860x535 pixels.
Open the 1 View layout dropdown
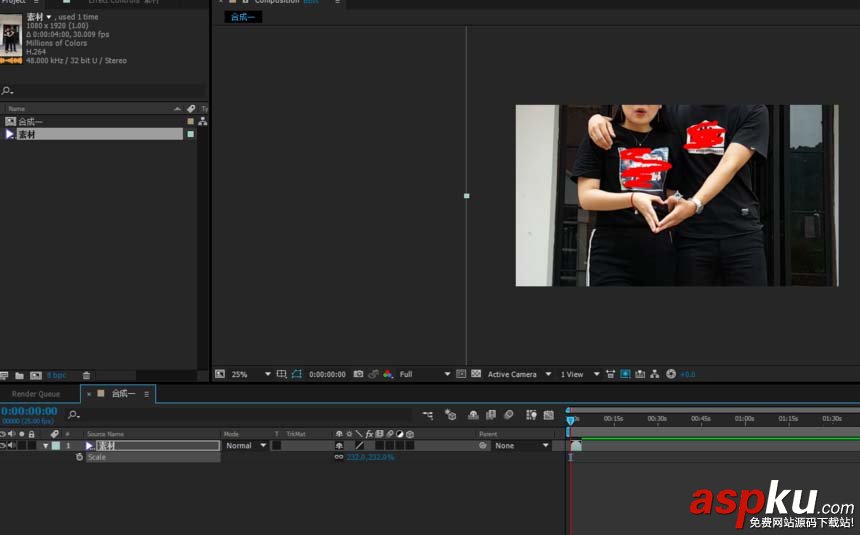tap(579, 374)
